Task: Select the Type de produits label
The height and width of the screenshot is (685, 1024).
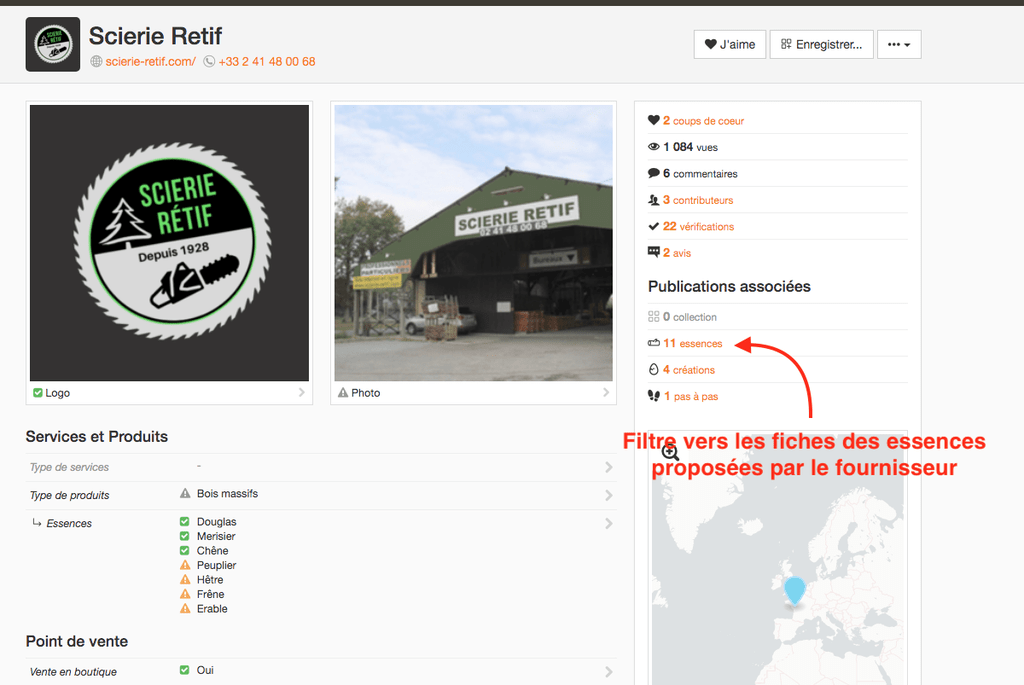Action: coord(69,495)
